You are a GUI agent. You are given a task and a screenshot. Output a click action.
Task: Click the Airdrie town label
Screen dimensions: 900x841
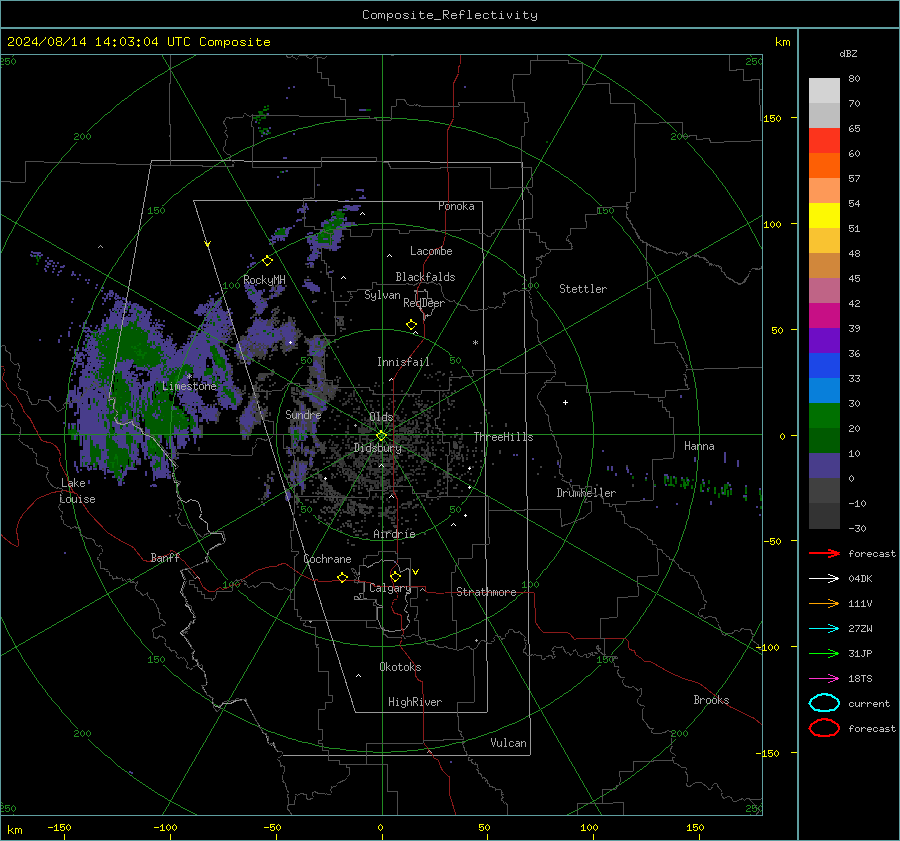394,534
